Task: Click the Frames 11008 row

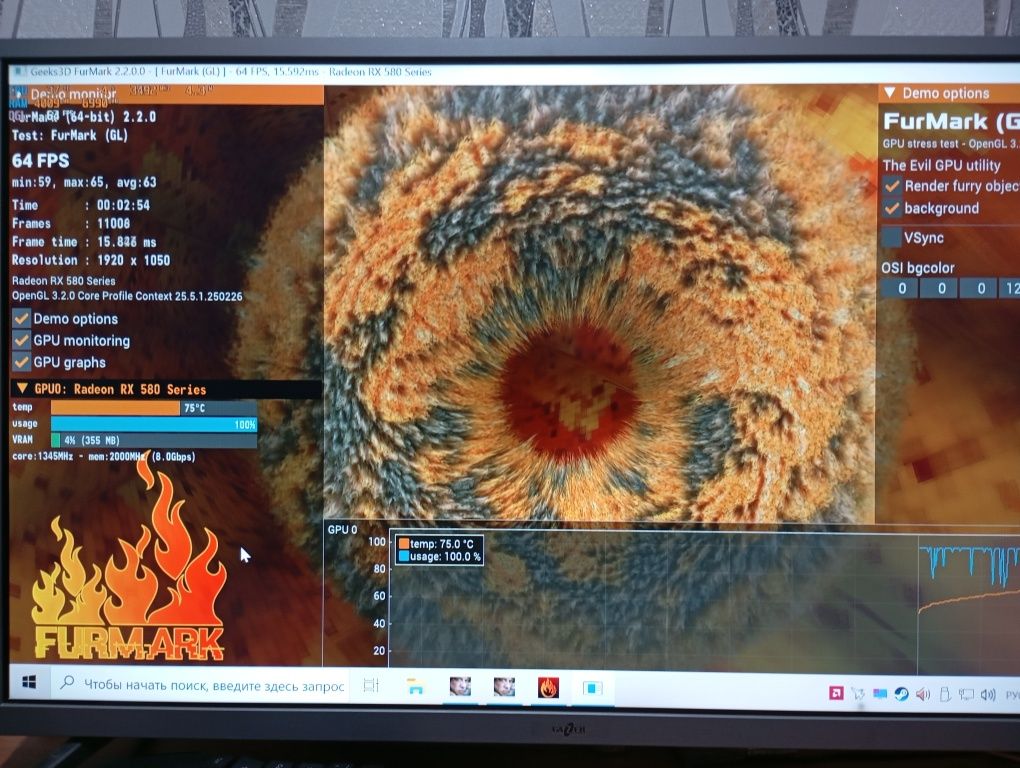Action: (x=71, y=223)
